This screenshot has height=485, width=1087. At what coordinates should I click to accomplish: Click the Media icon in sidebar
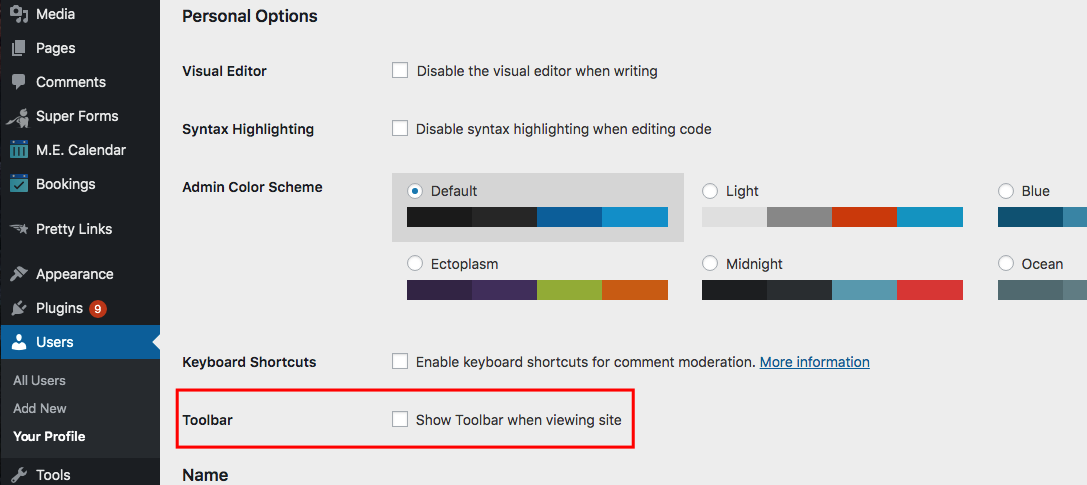click(19, 14)
